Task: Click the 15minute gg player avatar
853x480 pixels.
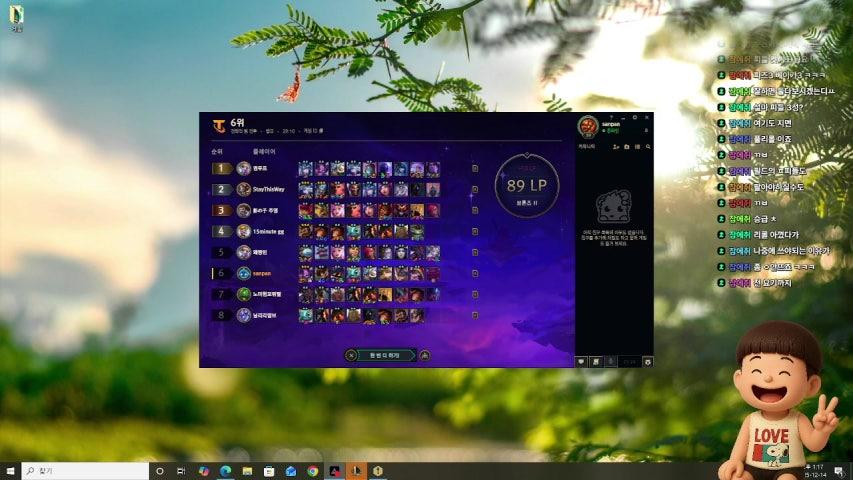Action: (x=244, y=231)
